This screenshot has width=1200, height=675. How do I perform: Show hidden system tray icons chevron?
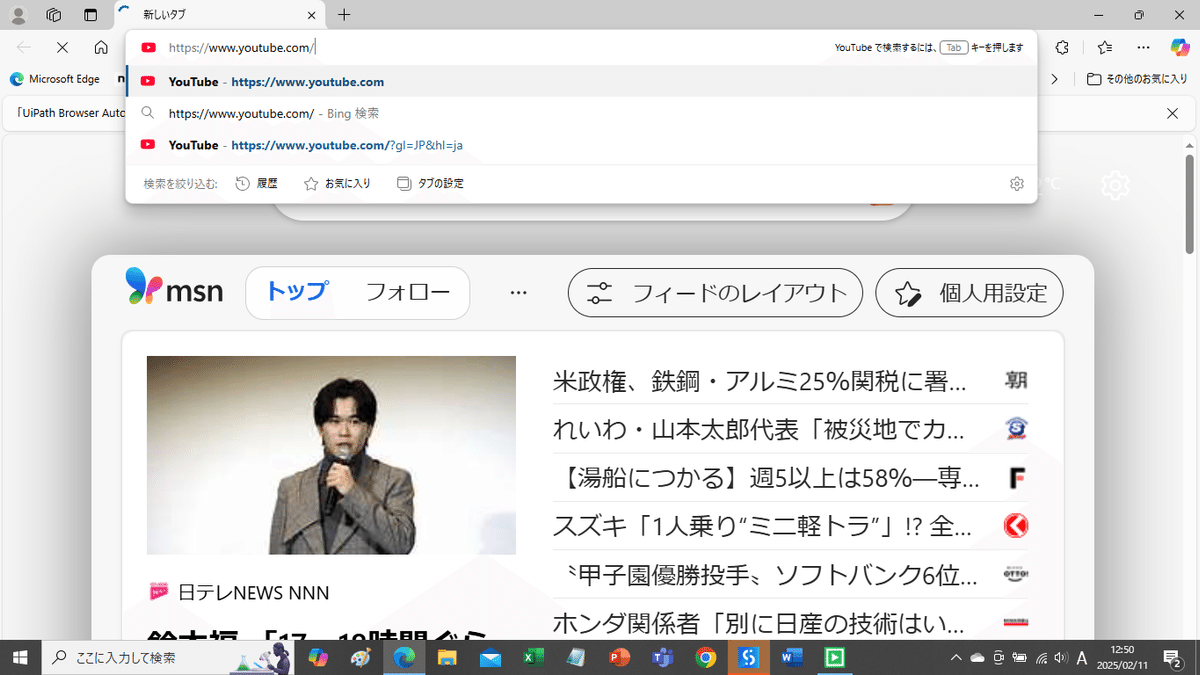click(956, 657)
